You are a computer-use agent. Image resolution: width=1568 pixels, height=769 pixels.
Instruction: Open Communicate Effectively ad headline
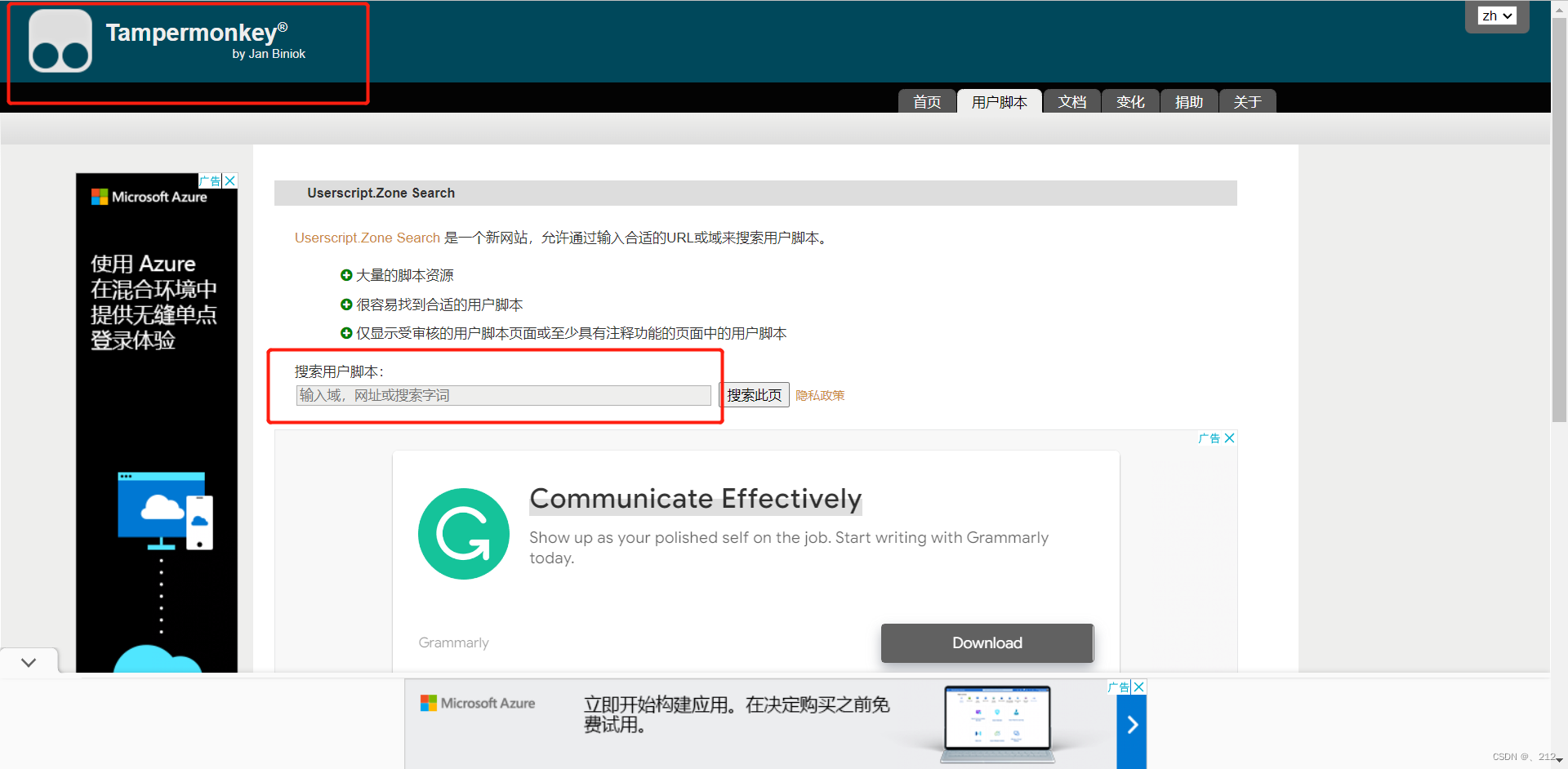coord(696,499)
